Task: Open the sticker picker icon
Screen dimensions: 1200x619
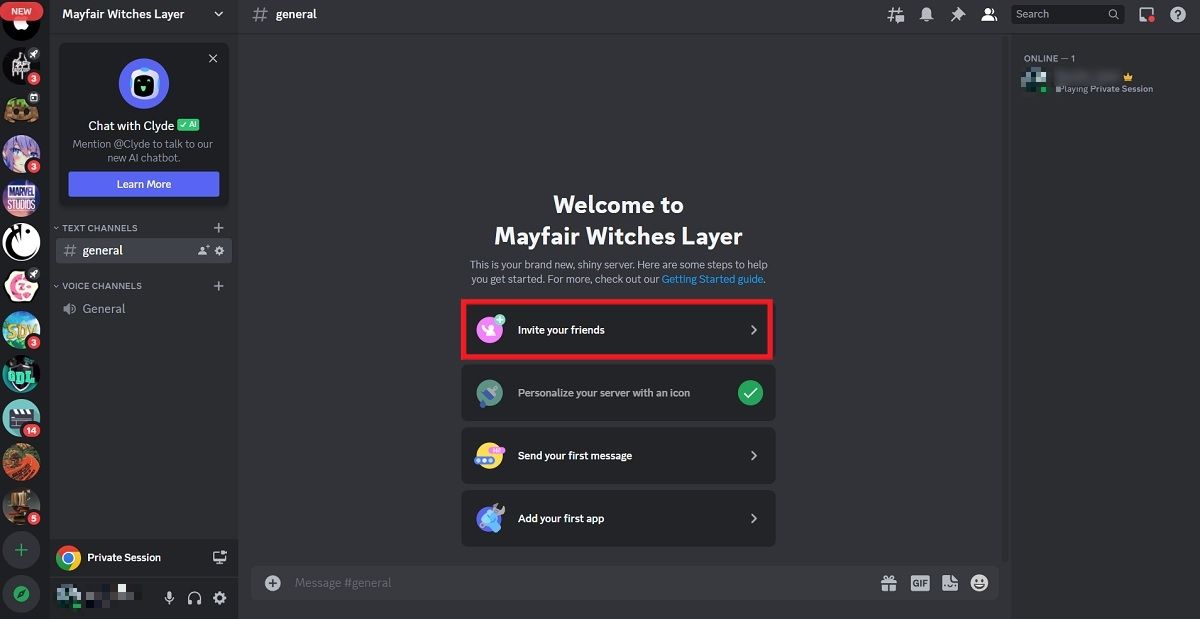Action: [x=949, y=582]
